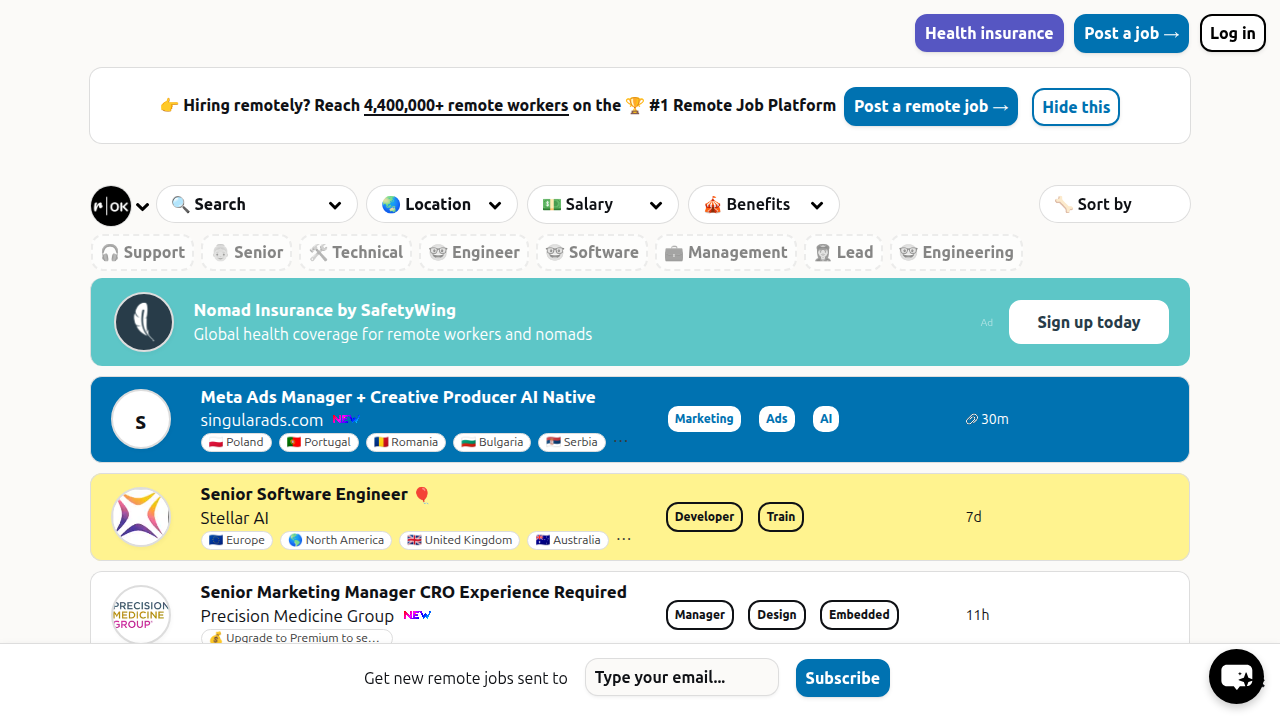Open Senior Software Engineer job listing

[304, 494]
